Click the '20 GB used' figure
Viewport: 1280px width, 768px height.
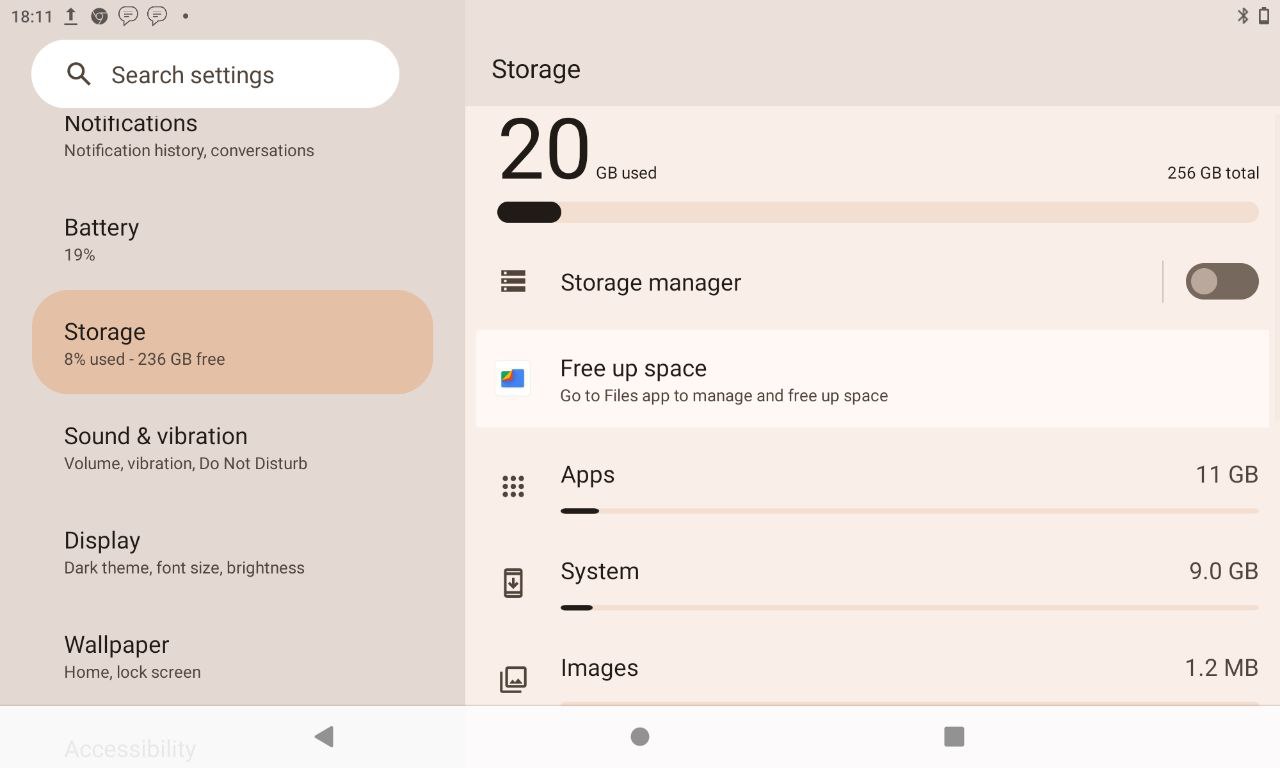click(x=577, y=150)
